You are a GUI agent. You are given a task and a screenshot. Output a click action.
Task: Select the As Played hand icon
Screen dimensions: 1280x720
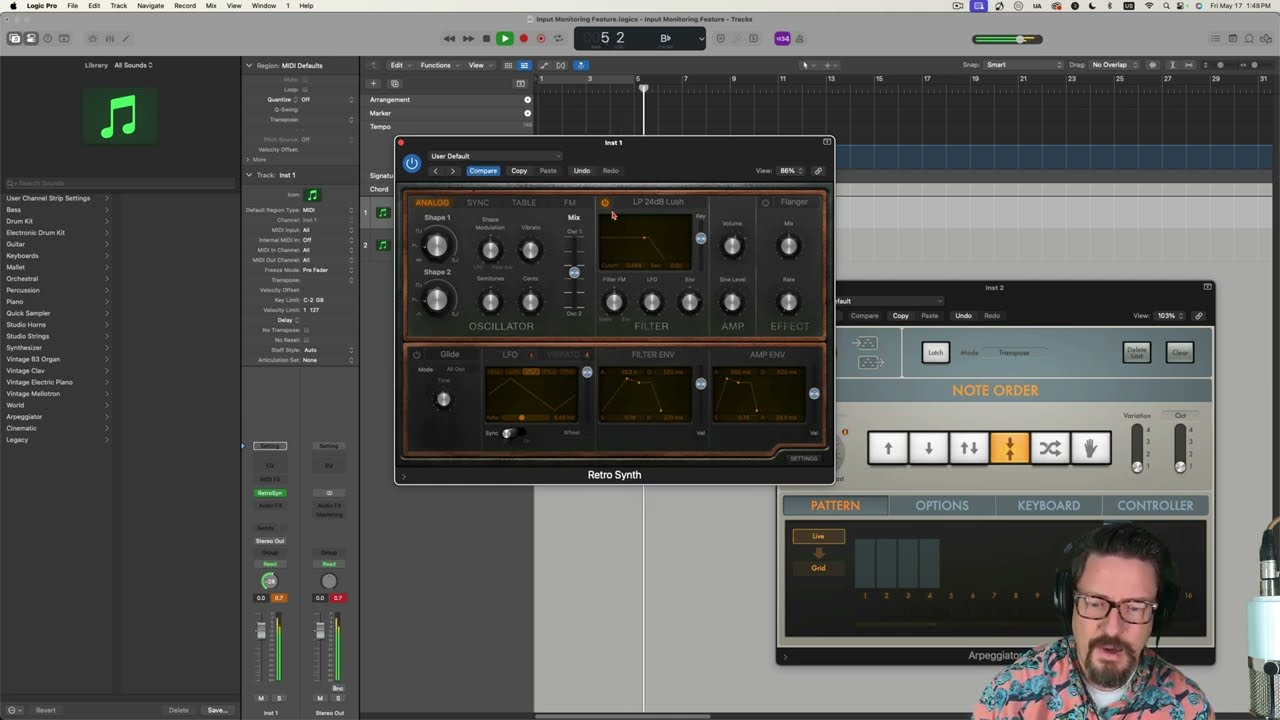pyautogui.click(x=1090, y=448)
